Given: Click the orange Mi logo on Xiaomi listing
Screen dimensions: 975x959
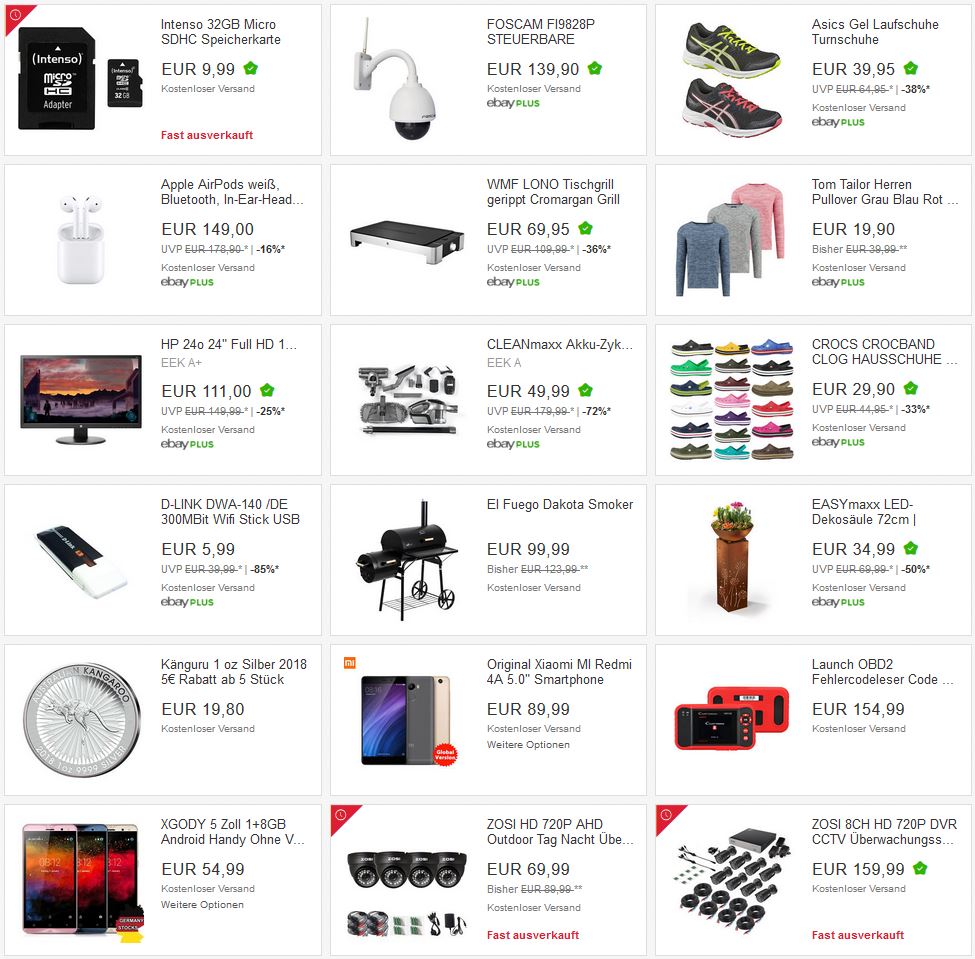Looking at the screenshot, I should 349,664.
